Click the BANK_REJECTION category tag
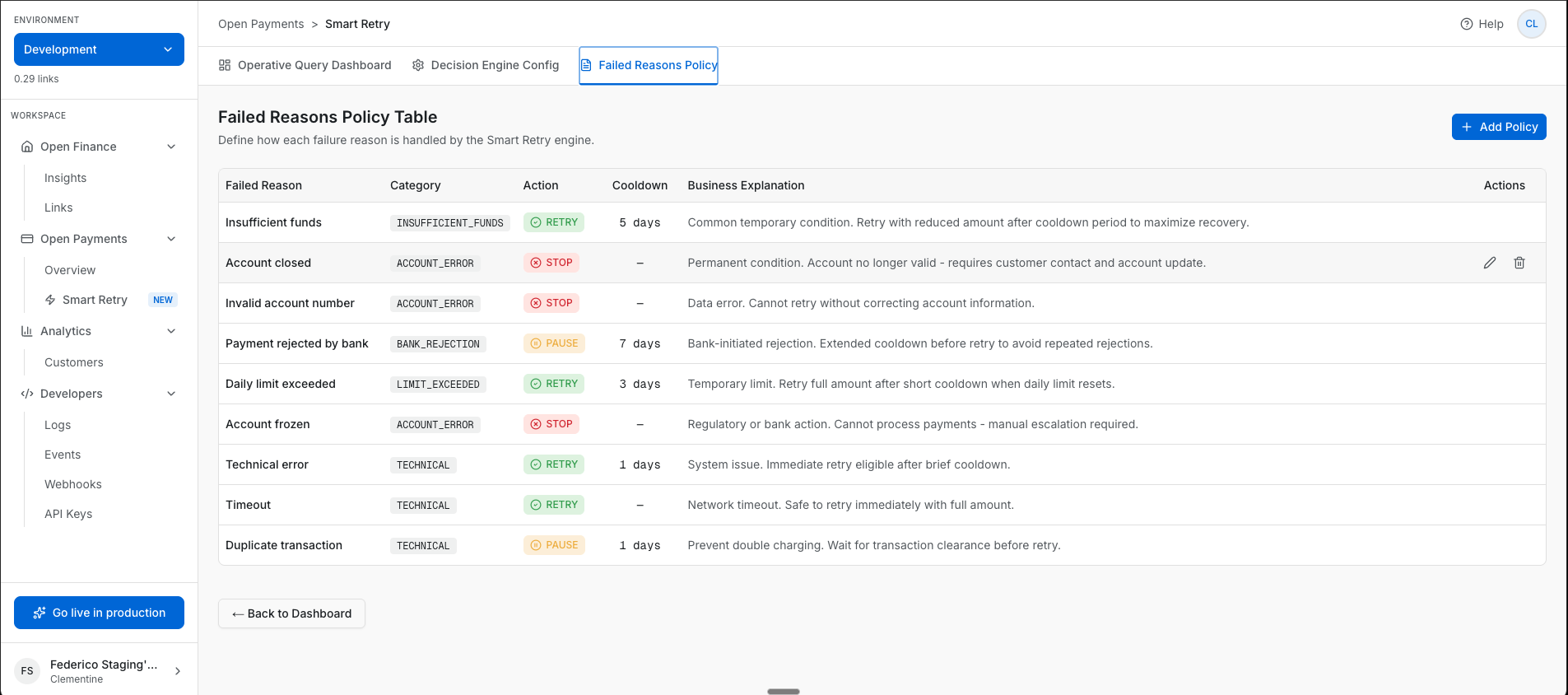 coord(438,344)
